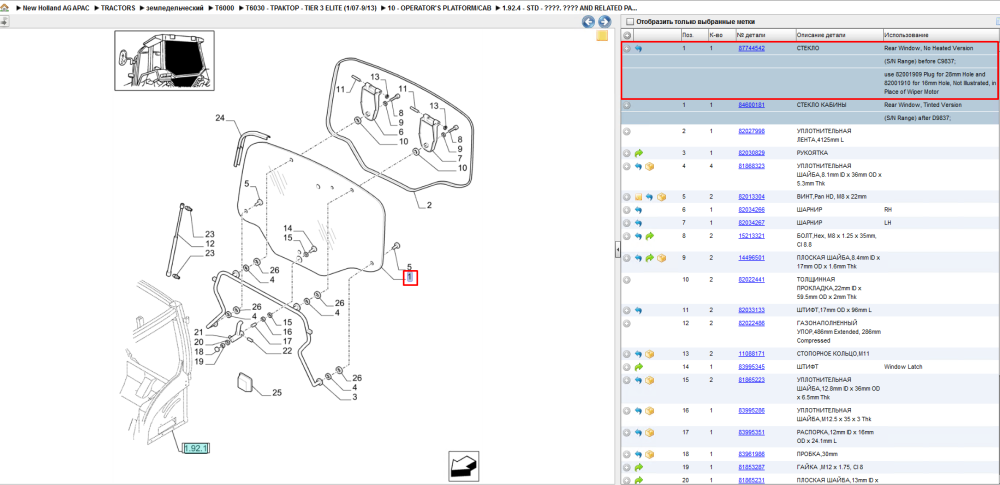Collapse the panel splitter handle

tap(617, 250)
